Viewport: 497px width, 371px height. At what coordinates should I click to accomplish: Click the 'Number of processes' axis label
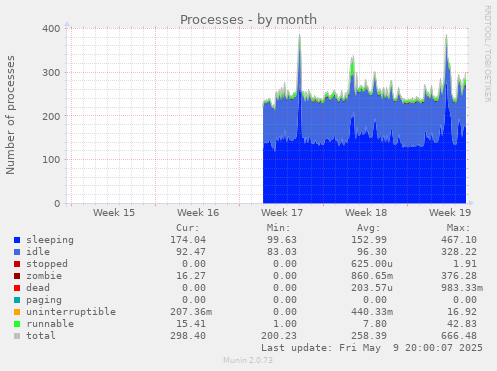pyautogui.click(x=10, y=115)
